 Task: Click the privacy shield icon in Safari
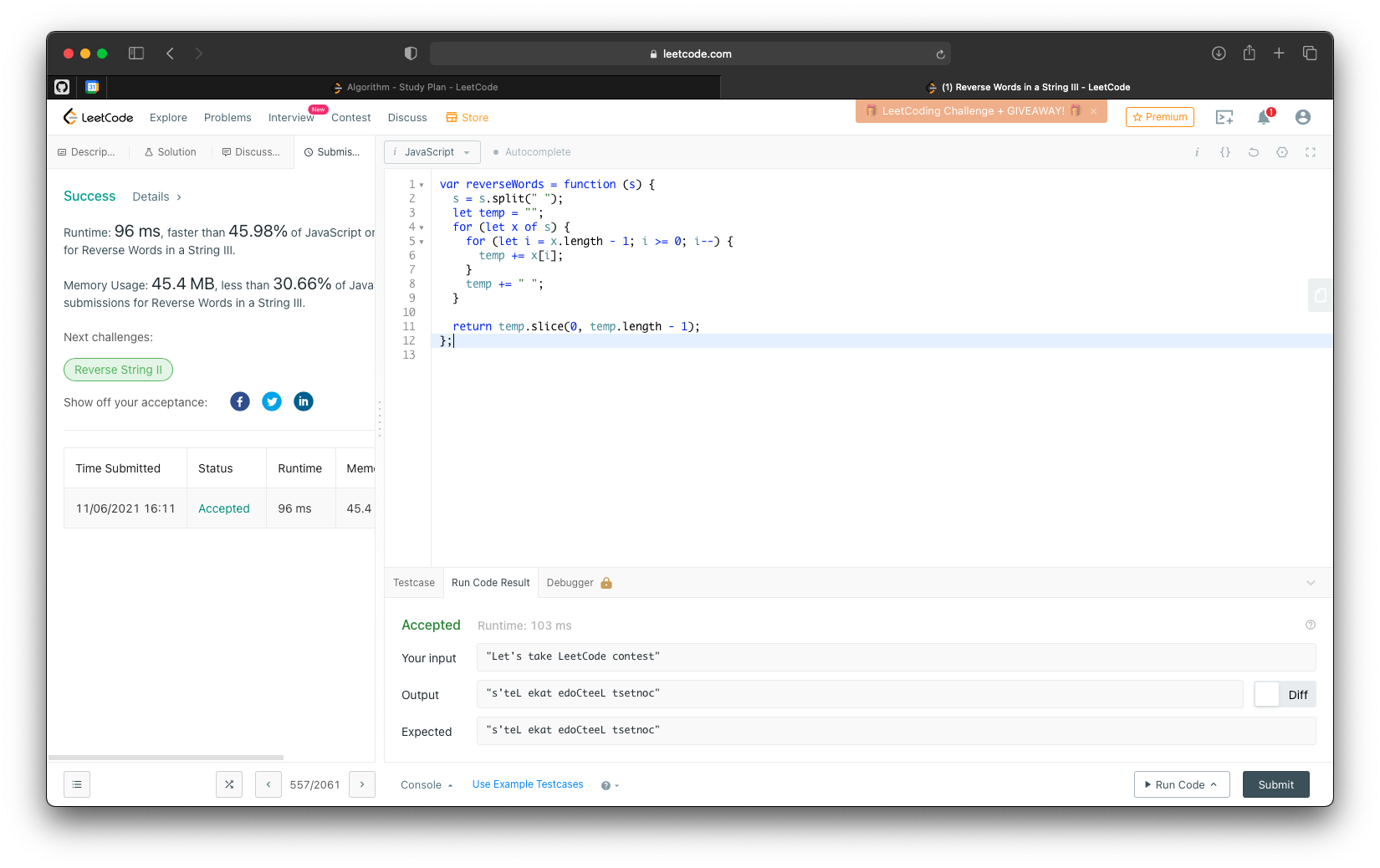click(411, 54)
